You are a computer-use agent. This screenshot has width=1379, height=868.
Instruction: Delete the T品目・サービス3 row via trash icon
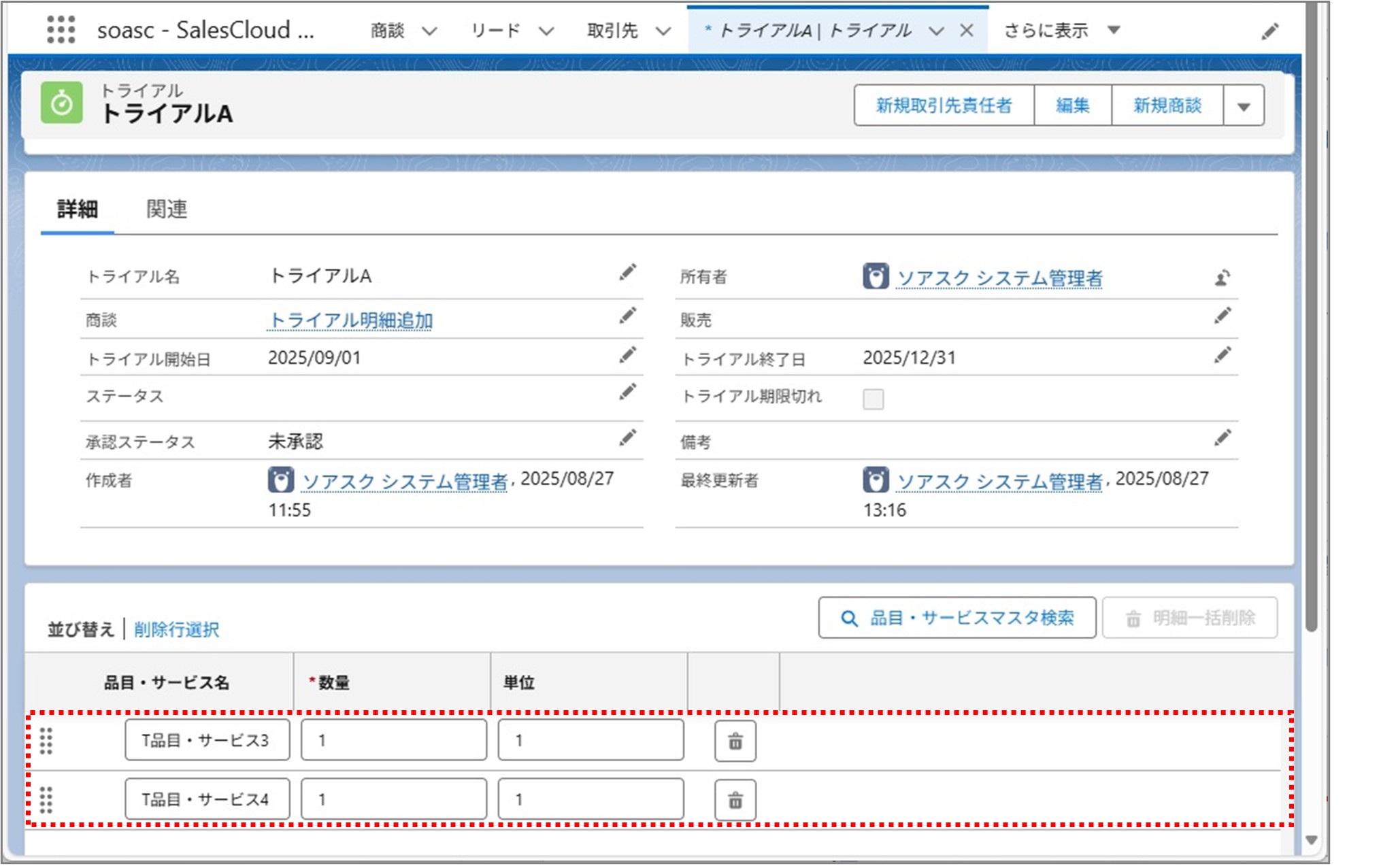[735, 741]
